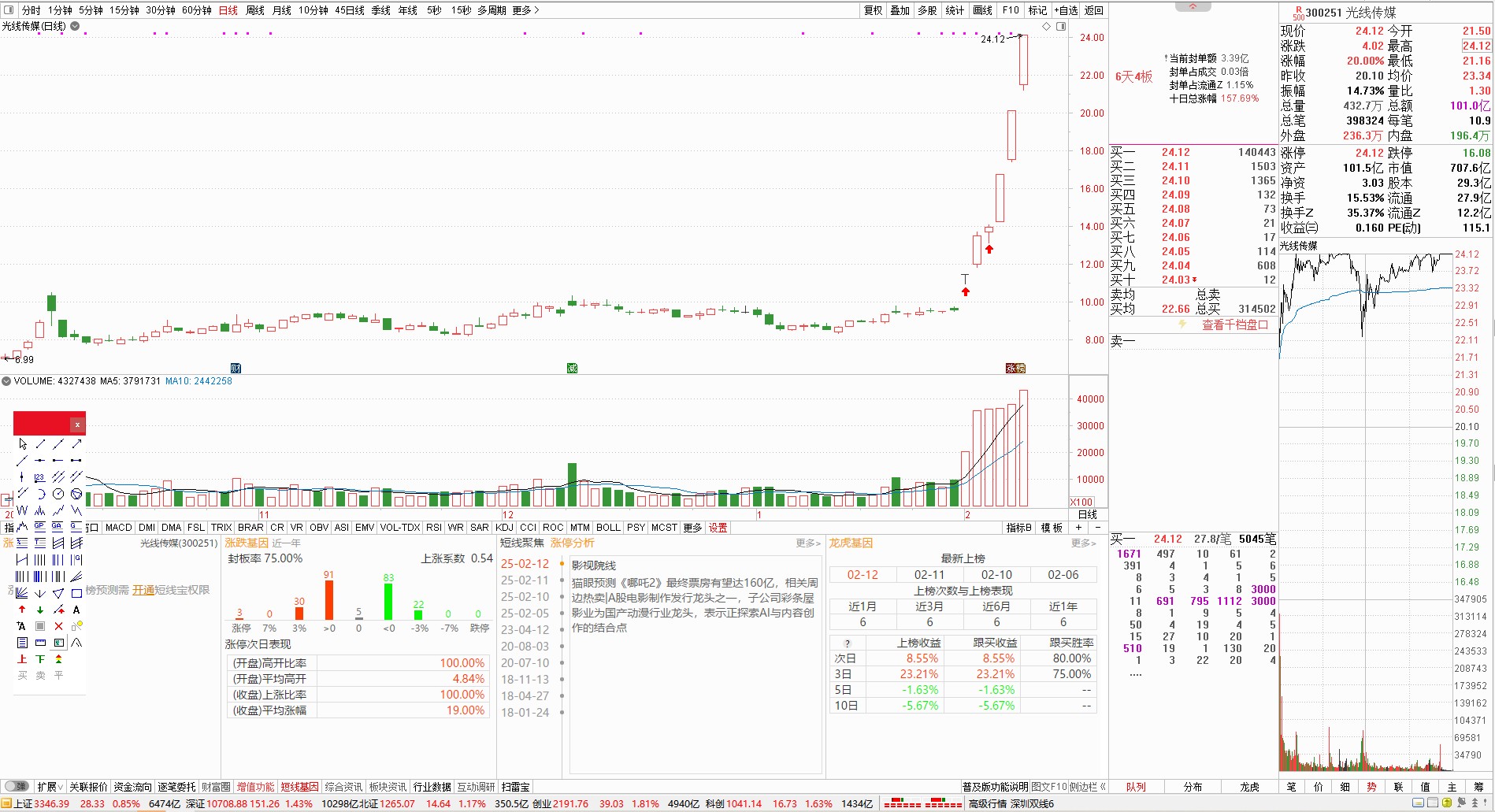Select the red up-arrow marker tool
The width and height of the screenshot is (1495, 812).
point(22,610)
